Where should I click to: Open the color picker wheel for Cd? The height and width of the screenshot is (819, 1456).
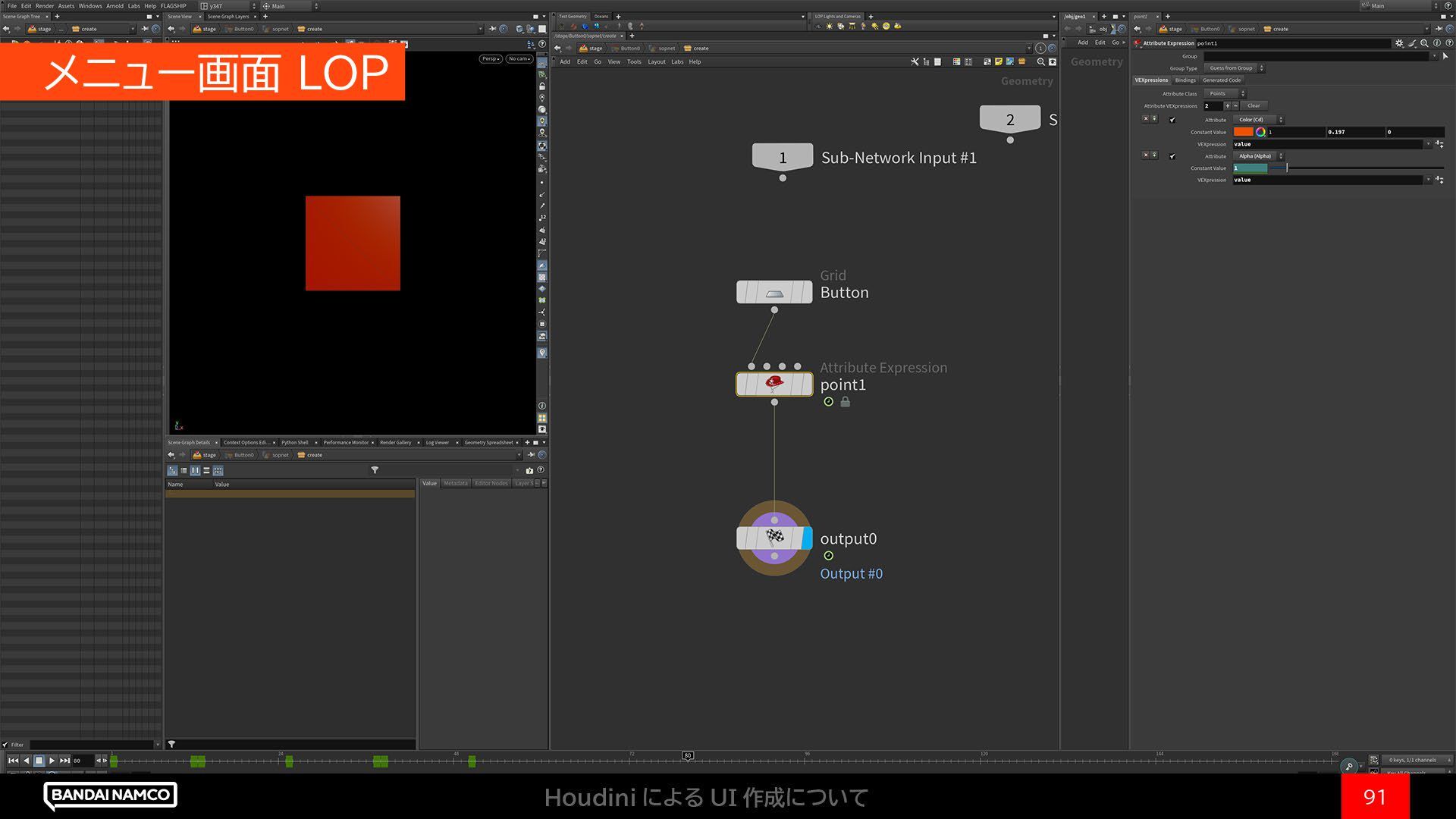click(x=1260, y=132)
